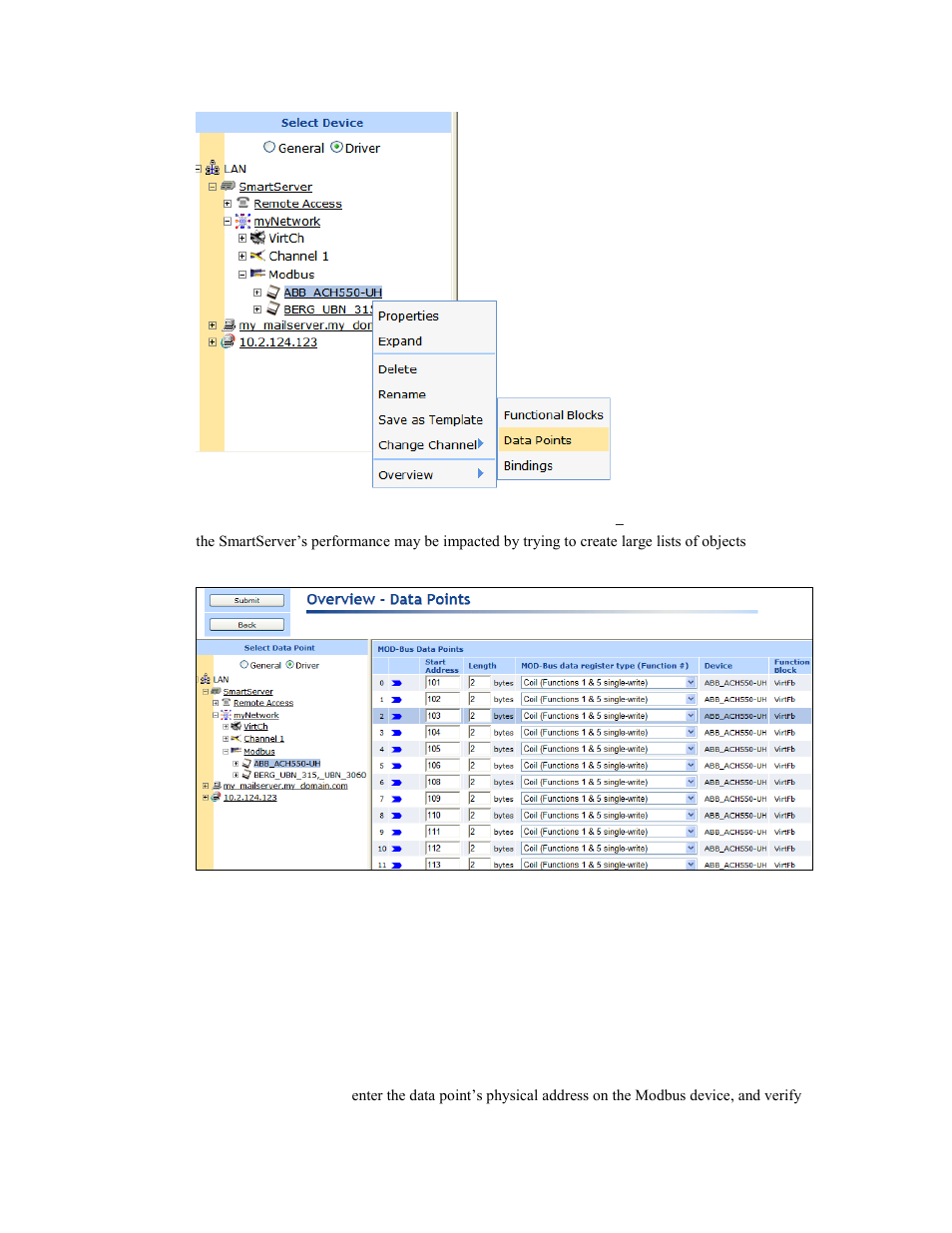Collapse Modbus node in Select Device tree
This screenshot has width=952, height=1233.
(x=242, y=274)
